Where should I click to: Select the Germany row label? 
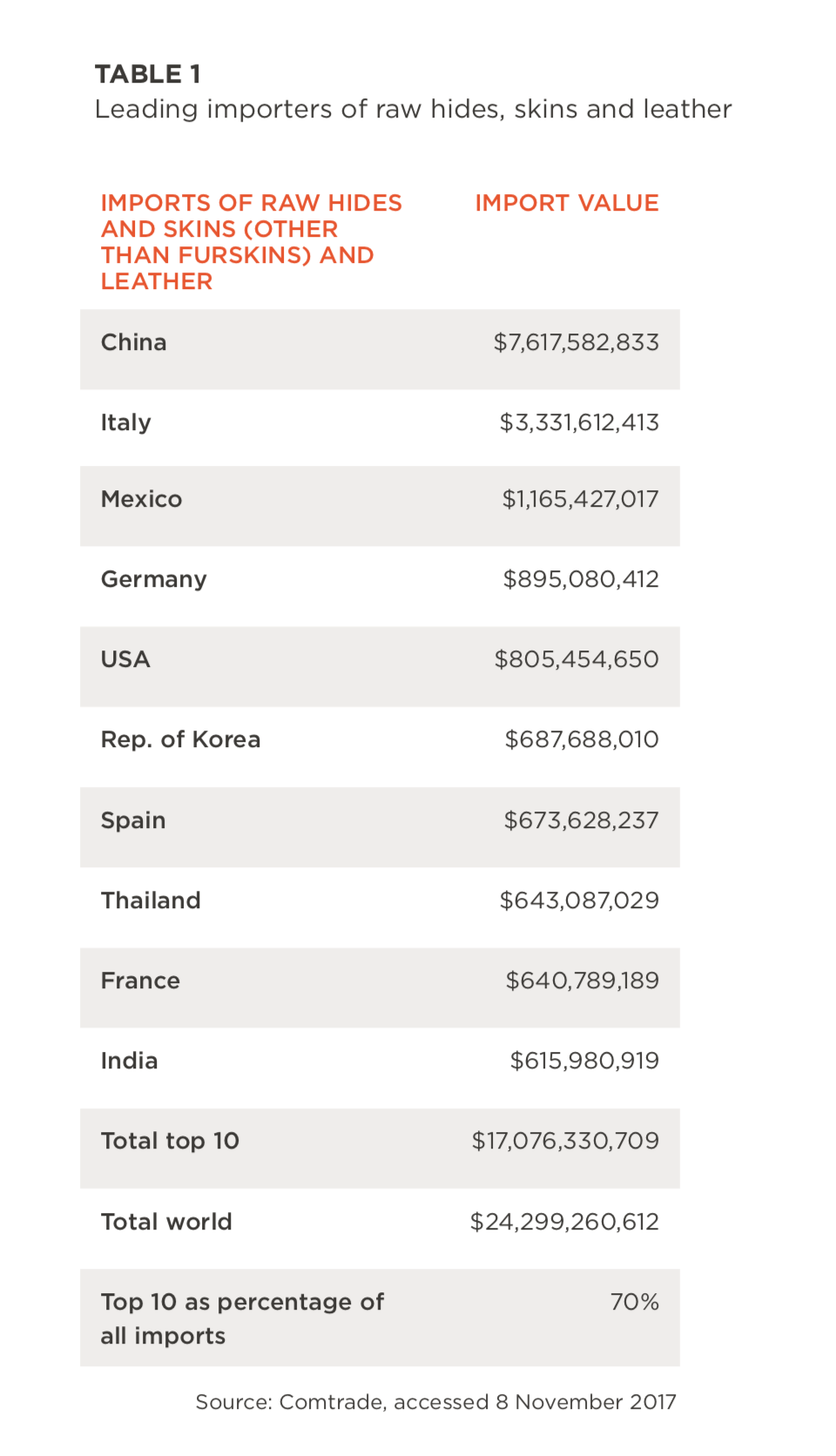pyautogui.click(x=153, y=579)
